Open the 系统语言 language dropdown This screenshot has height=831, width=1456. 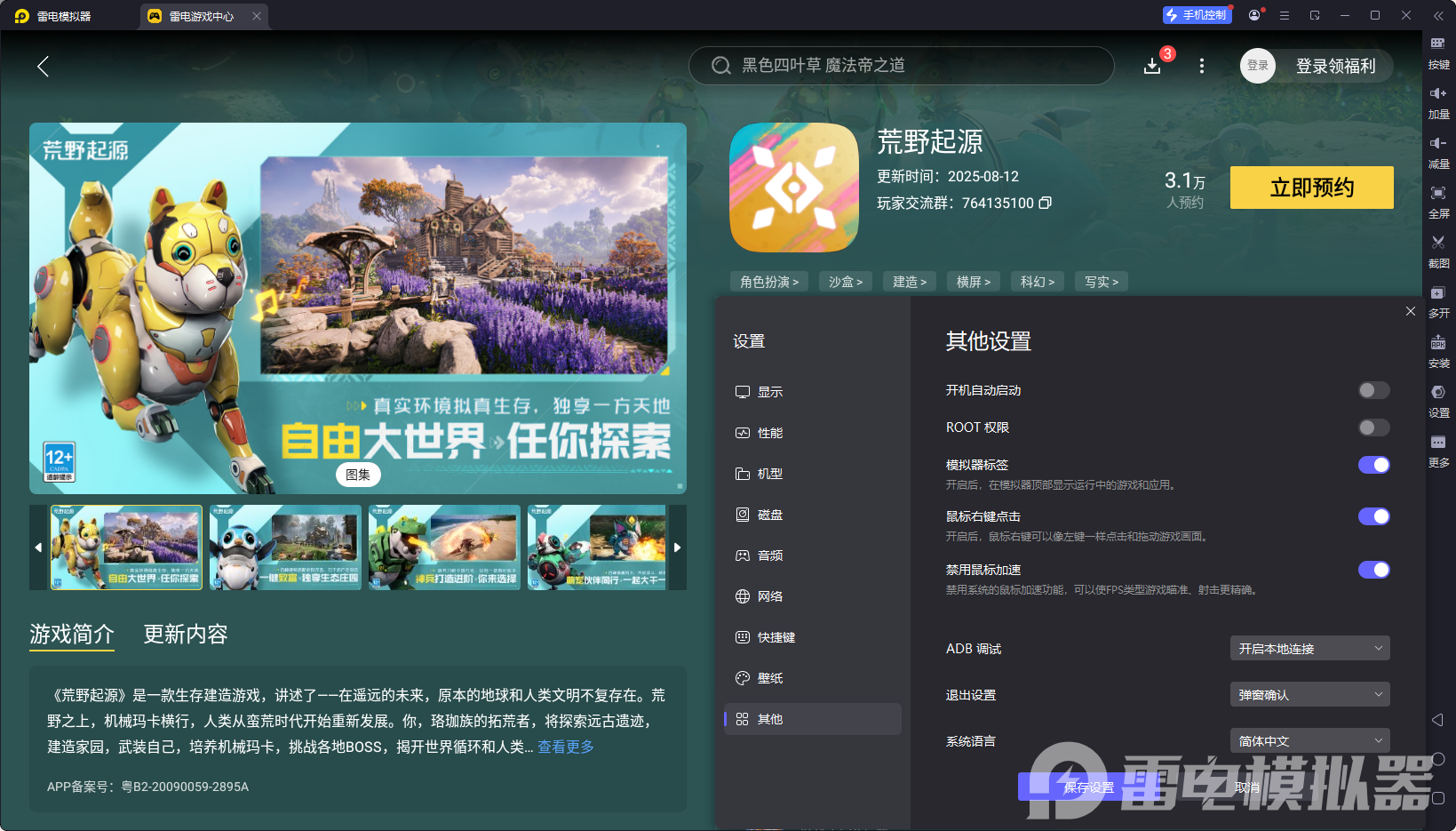pos(1309,739)
